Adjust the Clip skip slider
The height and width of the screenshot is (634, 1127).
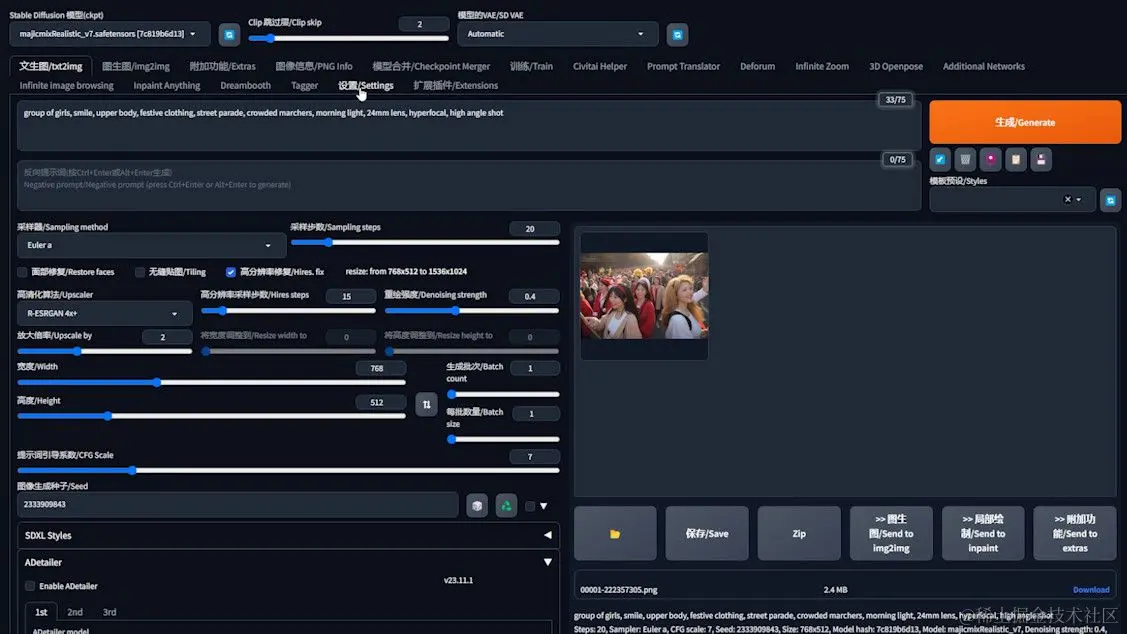click(x=349, y=38)
